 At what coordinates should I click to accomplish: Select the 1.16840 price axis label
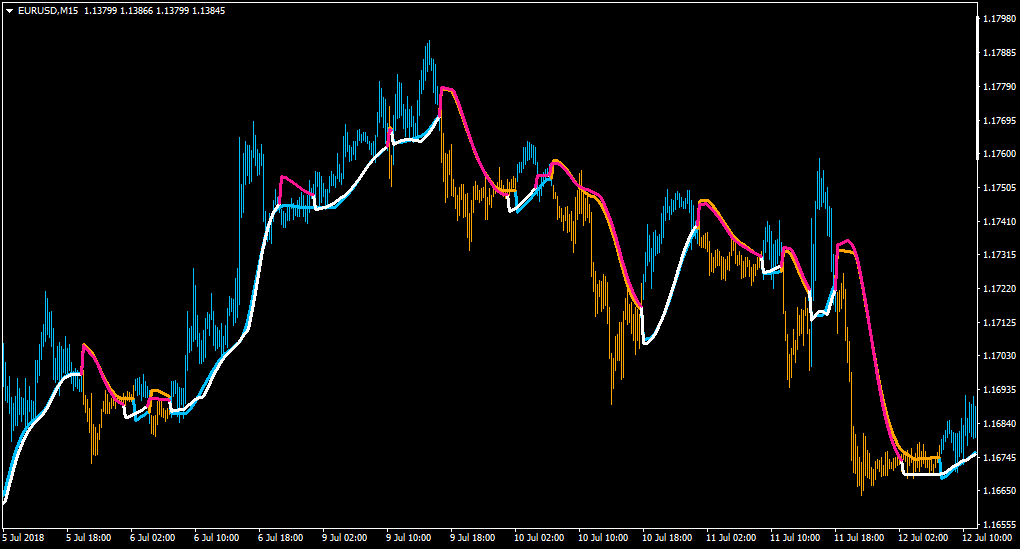tap(1000, 423)
